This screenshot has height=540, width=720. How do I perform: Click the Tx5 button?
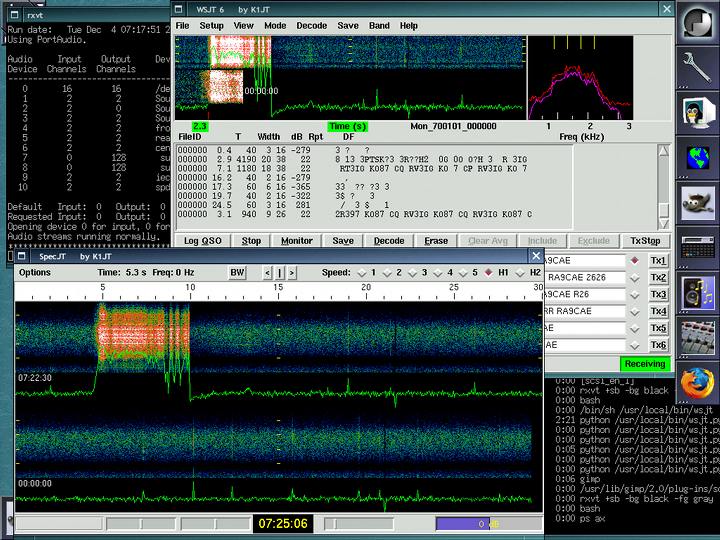click(x=658, y=329)
